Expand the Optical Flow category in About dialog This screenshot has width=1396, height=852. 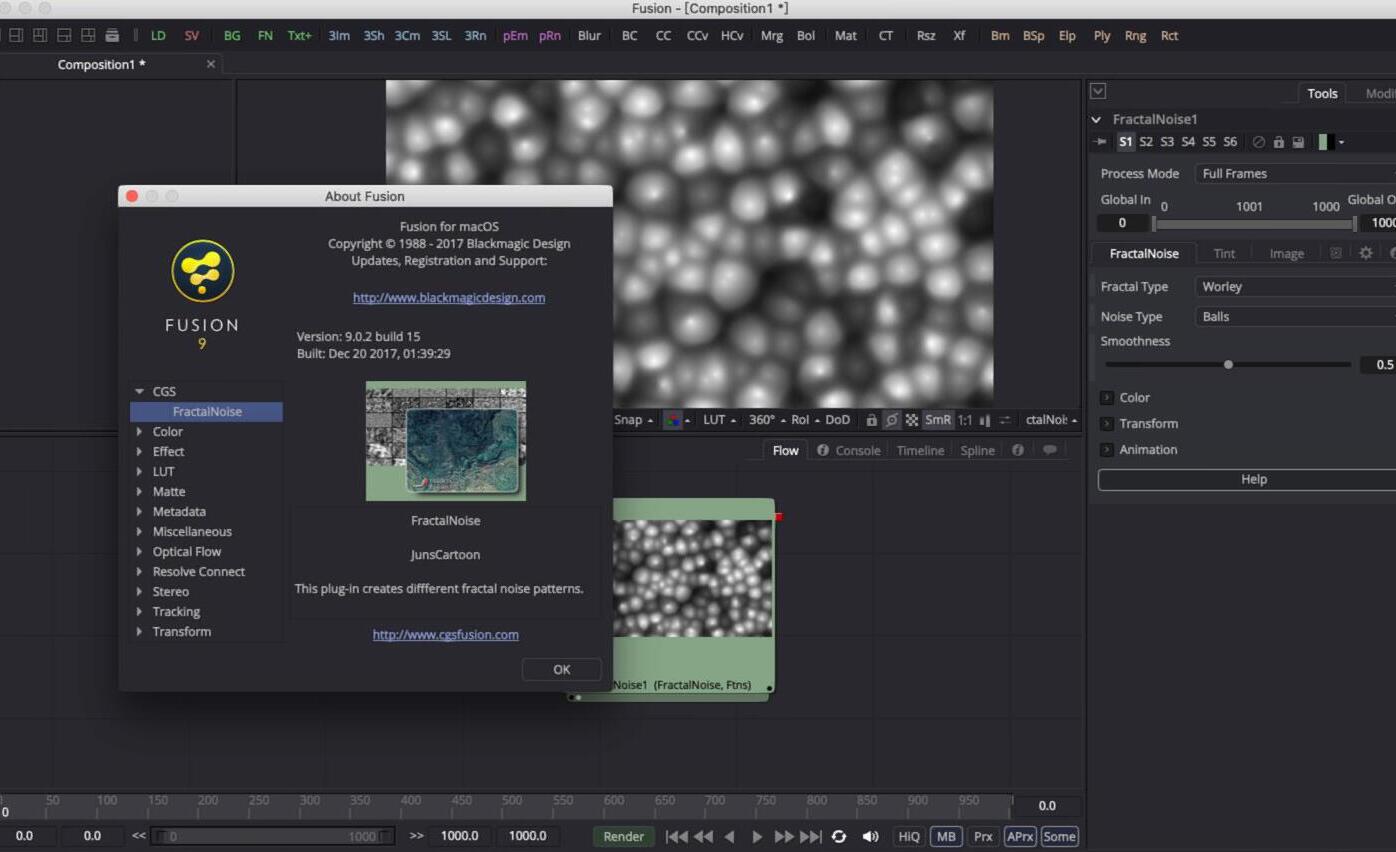[140, 551]
